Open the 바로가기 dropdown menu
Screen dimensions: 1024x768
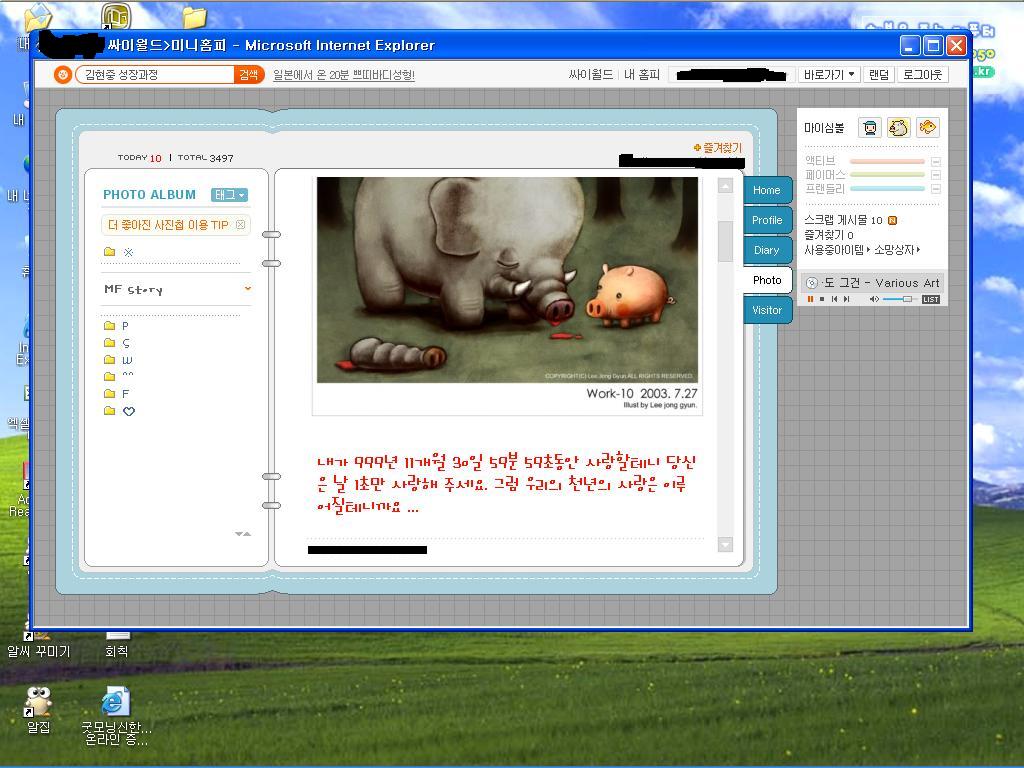(x=829, y=74)
